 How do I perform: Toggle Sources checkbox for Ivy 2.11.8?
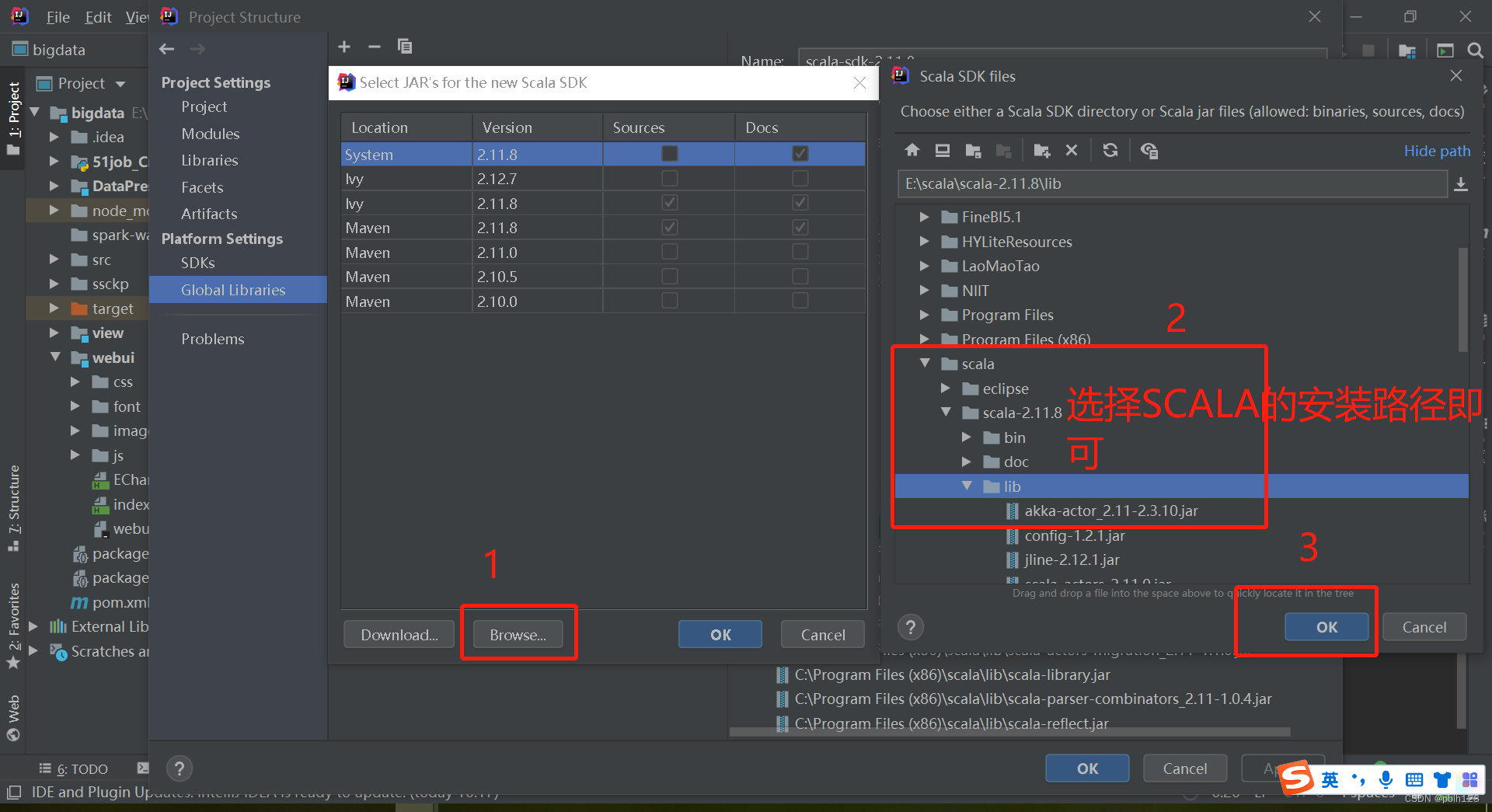(x=669, y=203)
